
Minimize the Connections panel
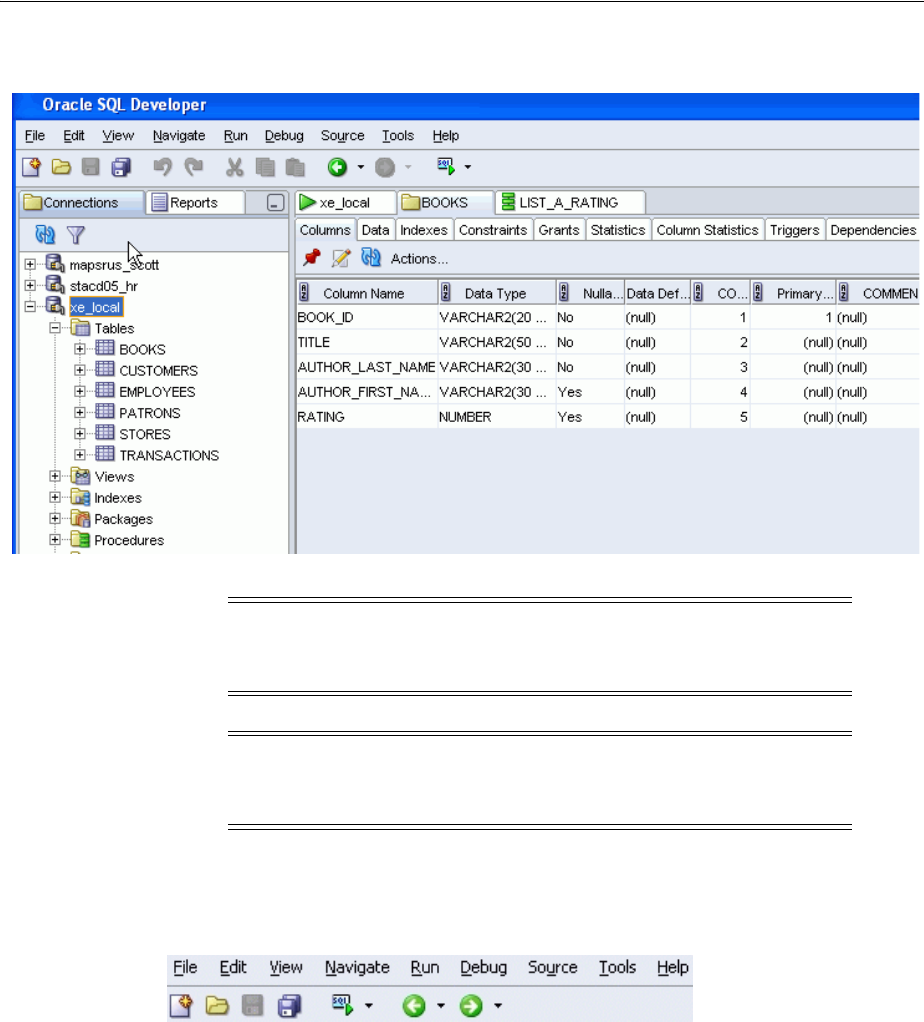pyautogui.click(x=275, y=203)
